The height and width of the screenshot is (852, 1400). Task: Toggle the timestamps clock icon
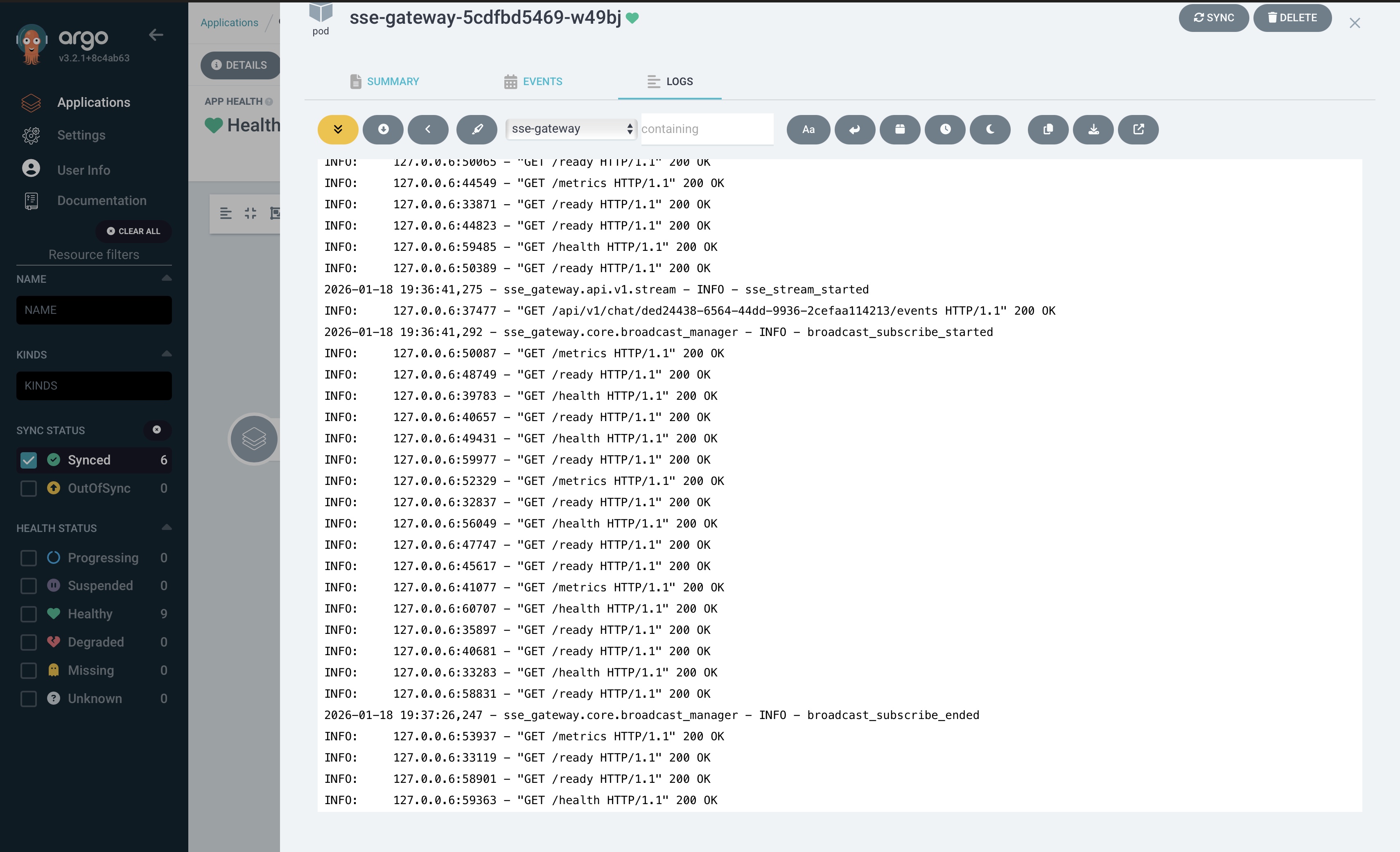(x=945, y=129)
